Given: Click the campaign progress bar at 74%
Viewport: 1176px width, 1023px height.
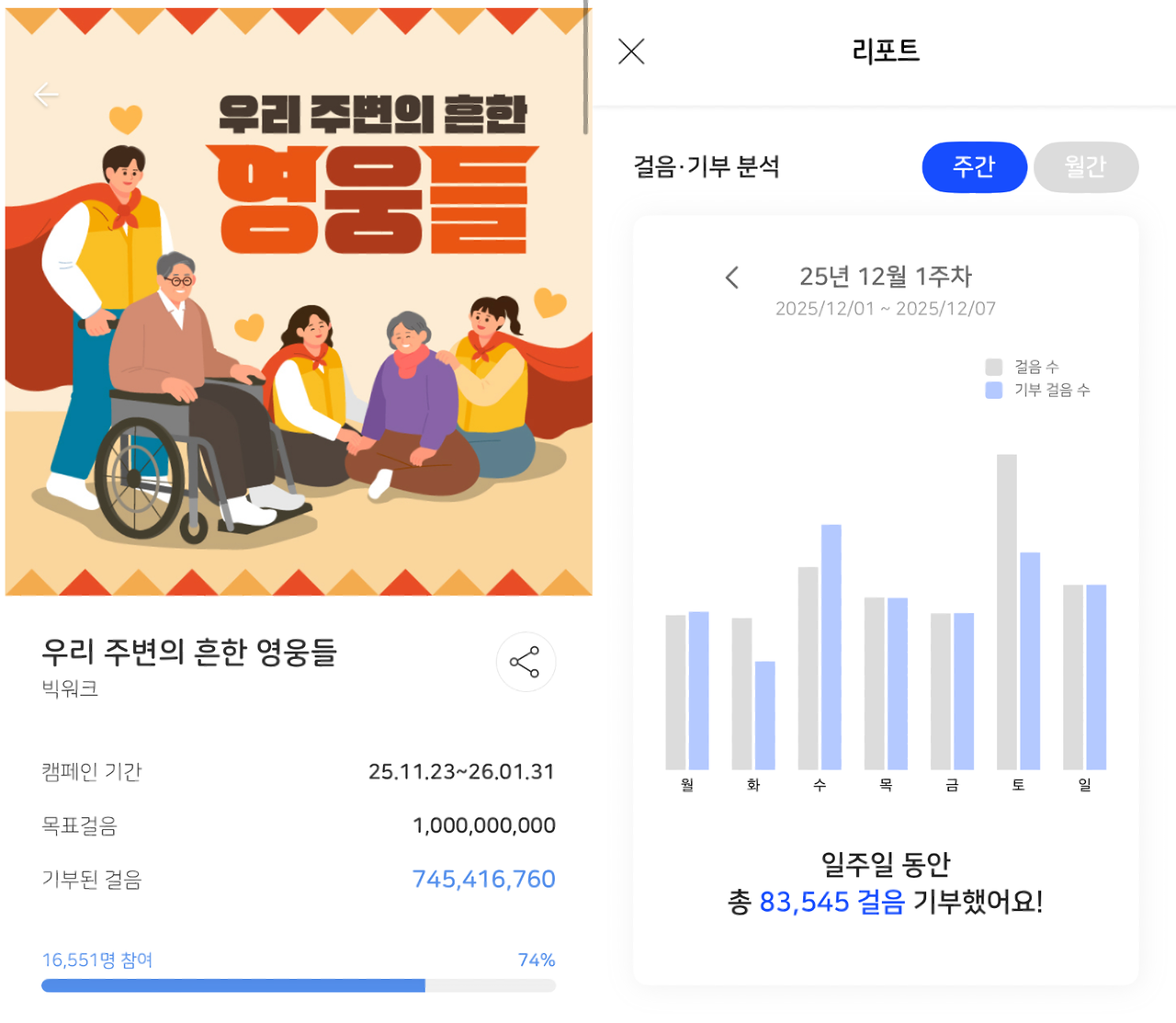Looking at the screenshot, I should [299, 985].
